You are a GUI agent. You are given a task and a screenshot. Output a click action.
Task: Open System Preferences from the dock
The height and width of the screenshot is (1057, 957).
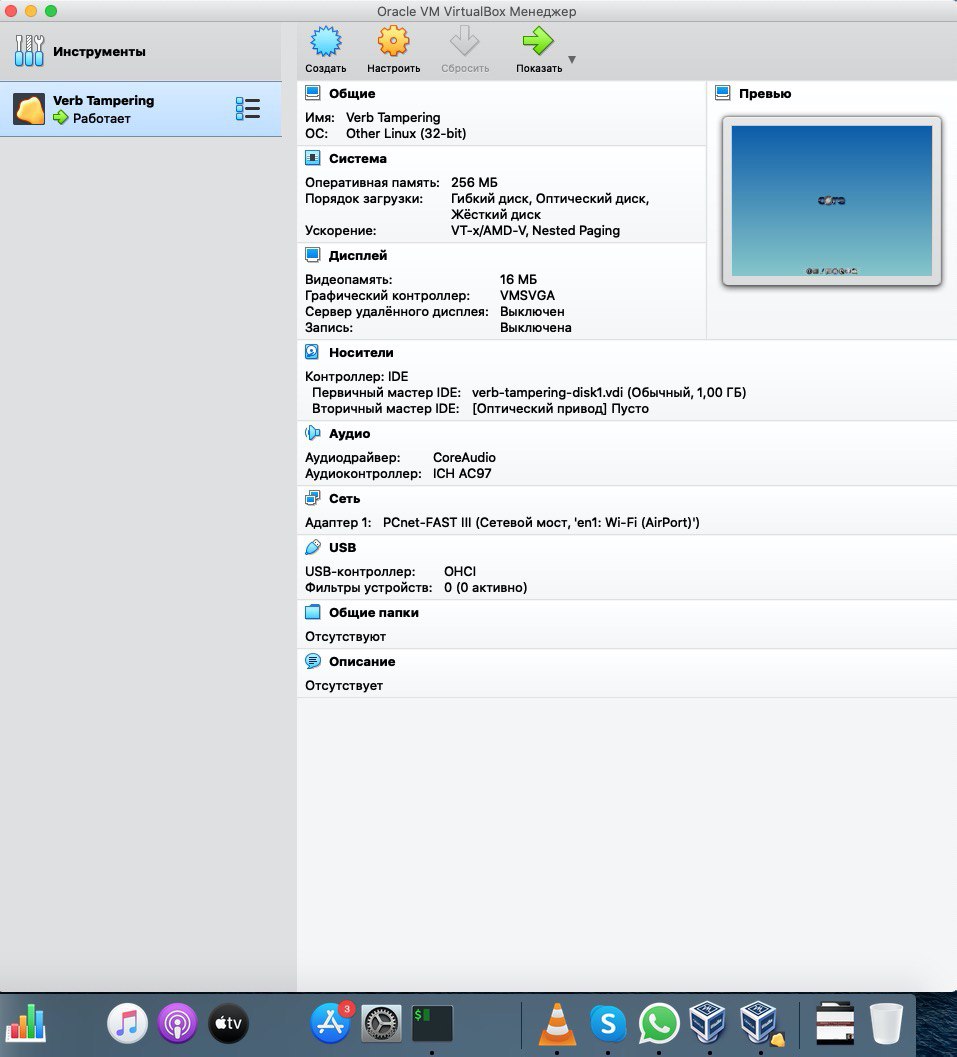(381, 1023)
